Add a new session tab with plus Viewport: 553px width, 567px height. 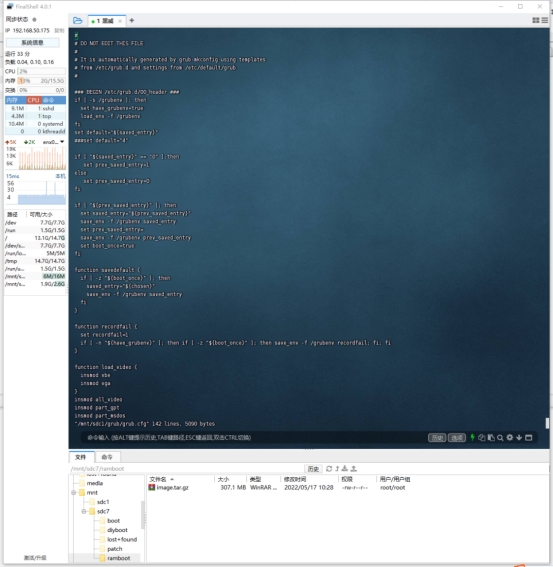click(x=132, y=21)
